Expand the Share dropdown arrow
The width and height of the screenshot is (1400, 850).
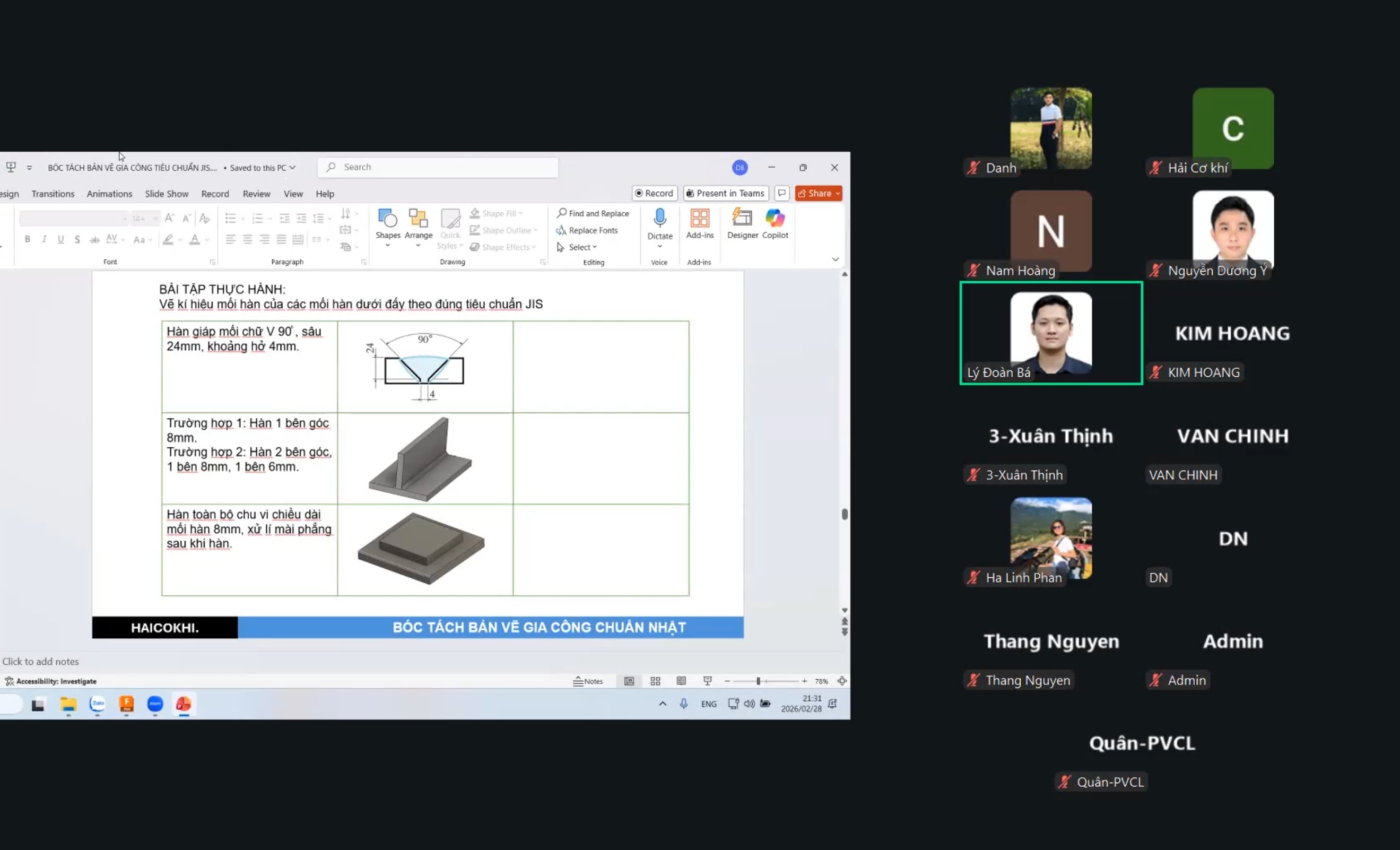[x=838, y=193]
